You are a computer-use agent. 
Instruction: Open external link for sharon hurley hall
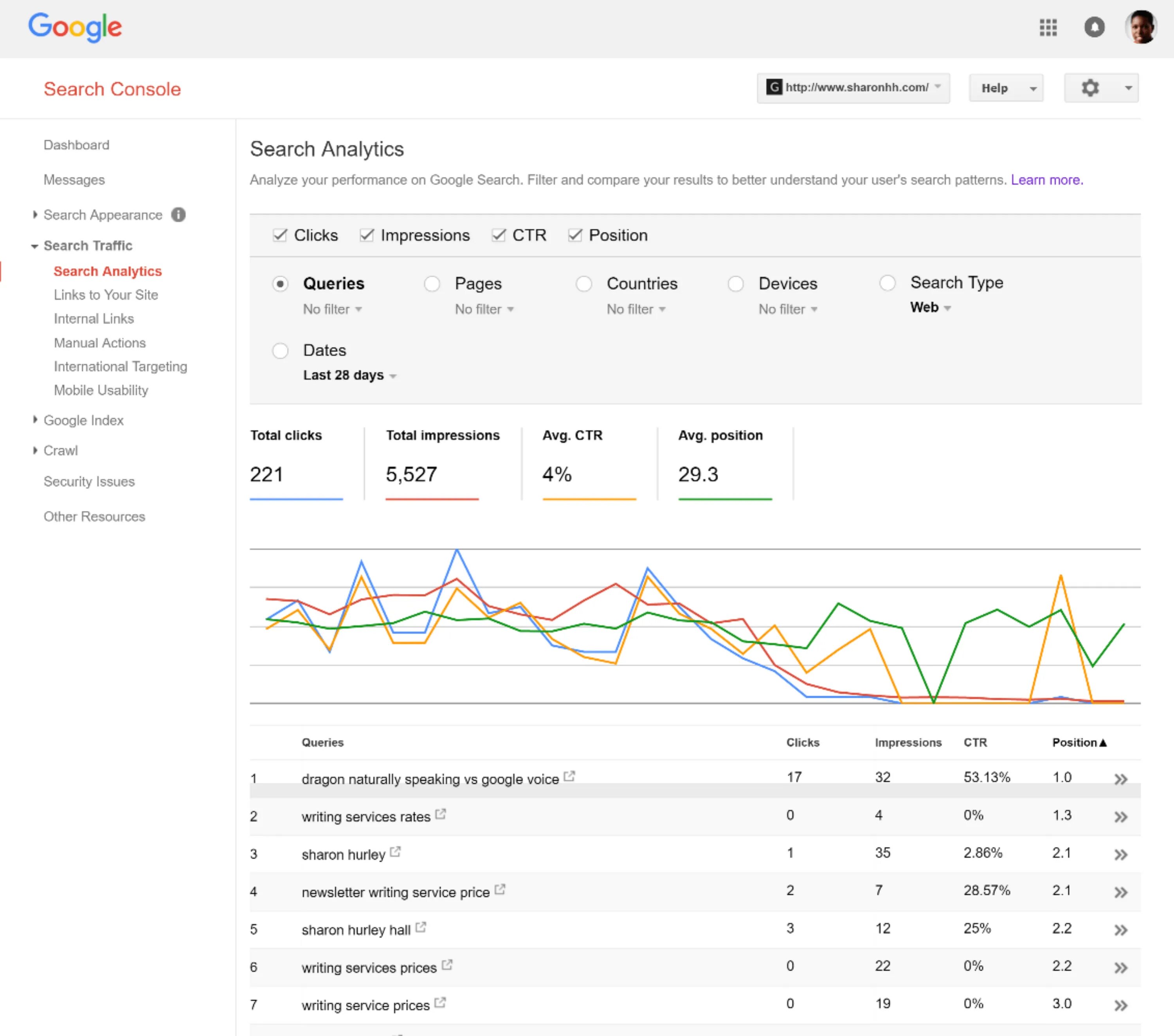click(421, 927)
